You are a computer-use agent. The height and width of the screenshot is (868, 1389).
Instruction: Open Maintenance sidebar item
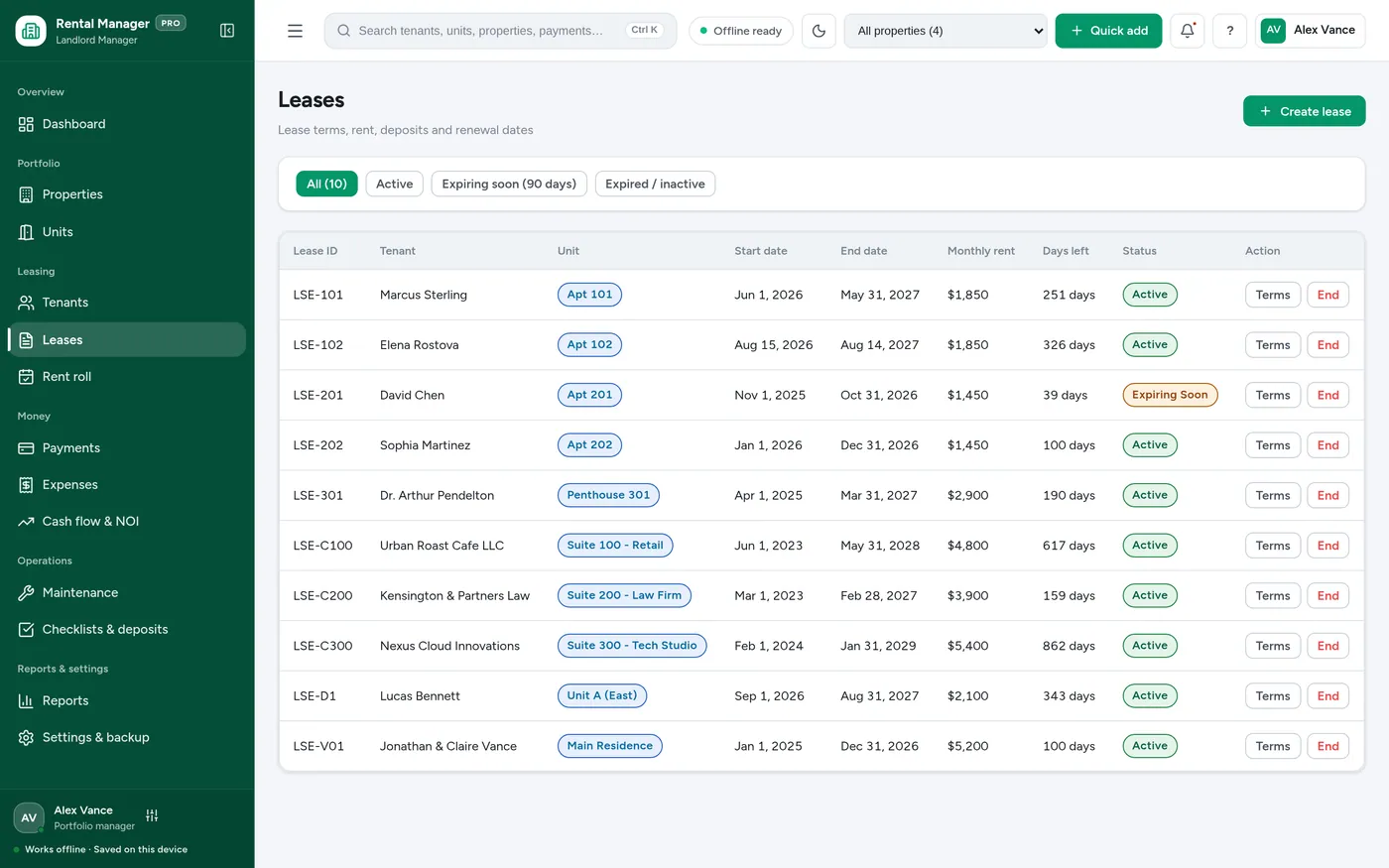[127, 593]
